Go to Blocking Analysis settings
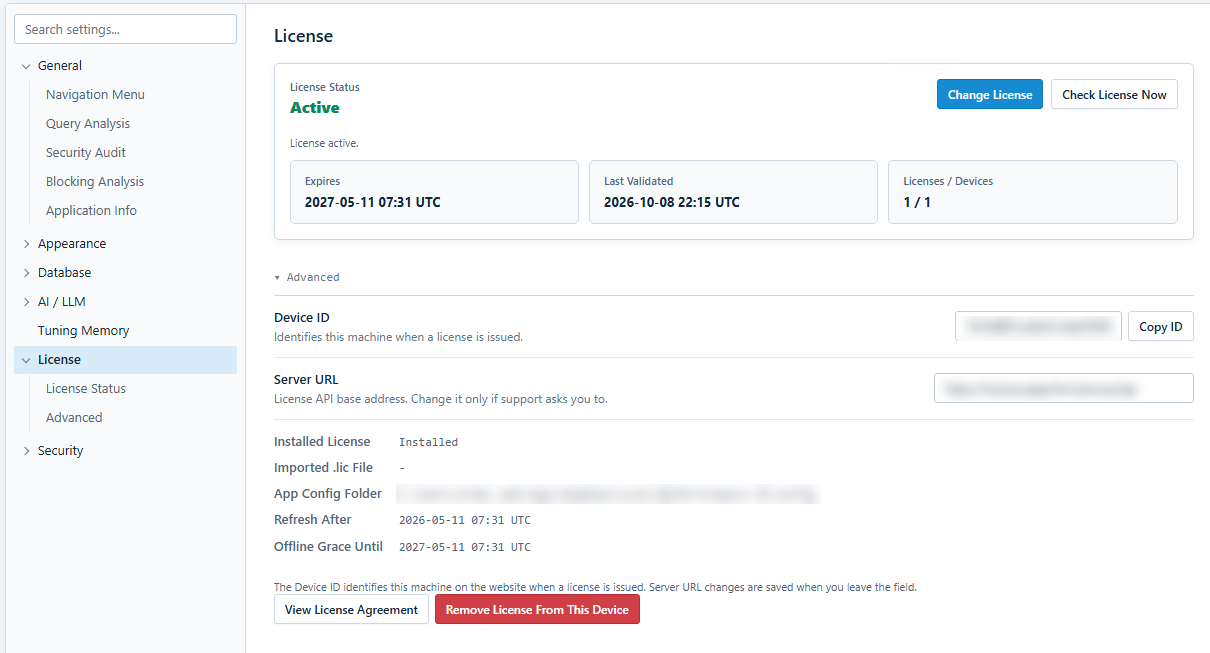 click(x=95, y=182)
